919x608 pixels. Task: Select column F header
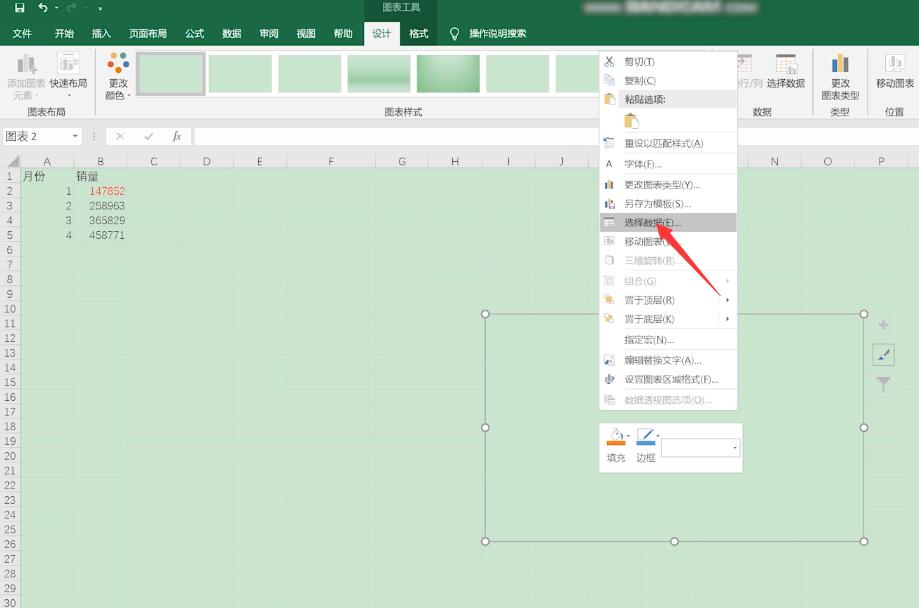pyautogui.click(x=331, y=161)
